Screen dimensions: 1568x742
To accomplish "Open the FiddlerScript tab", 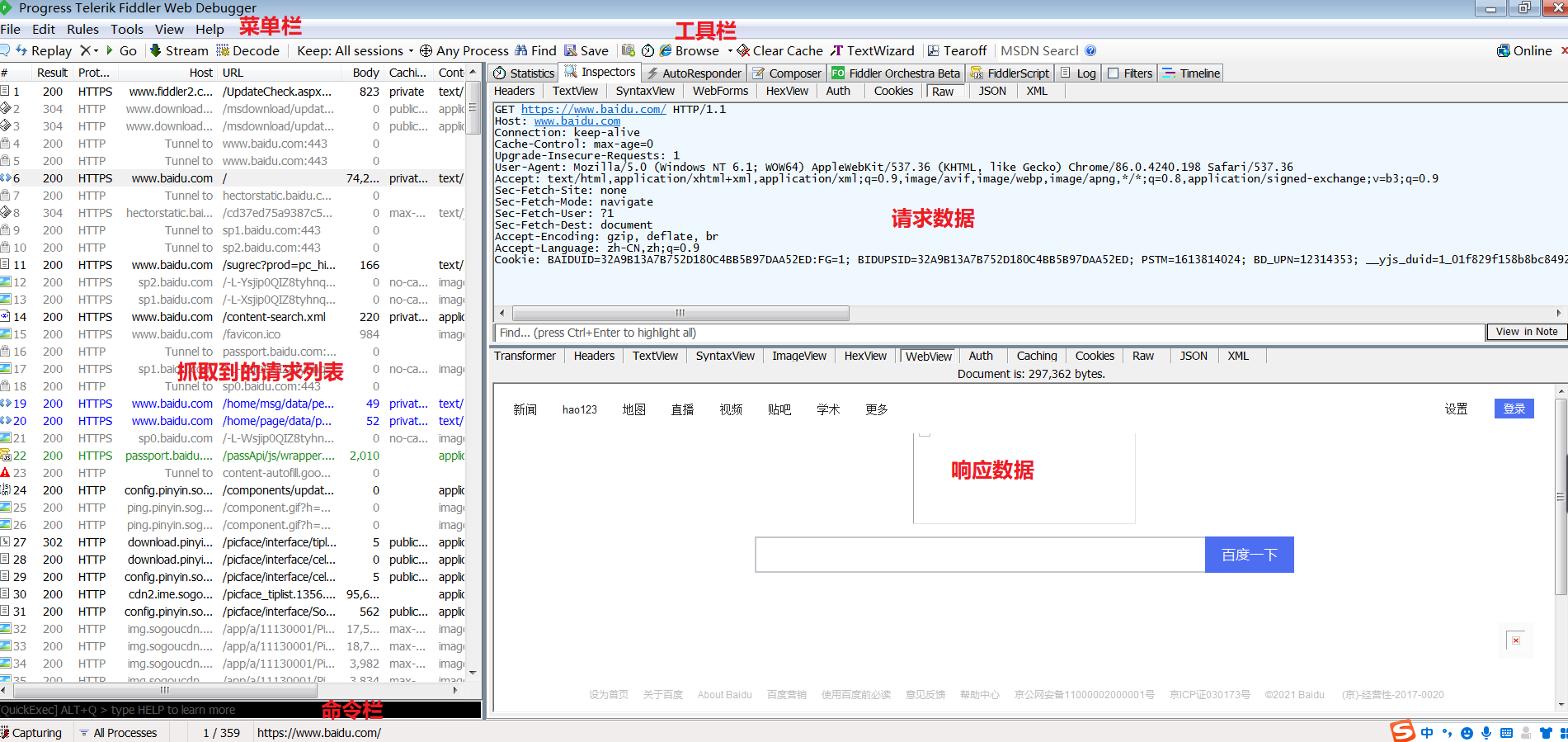I will point(1010,73).
